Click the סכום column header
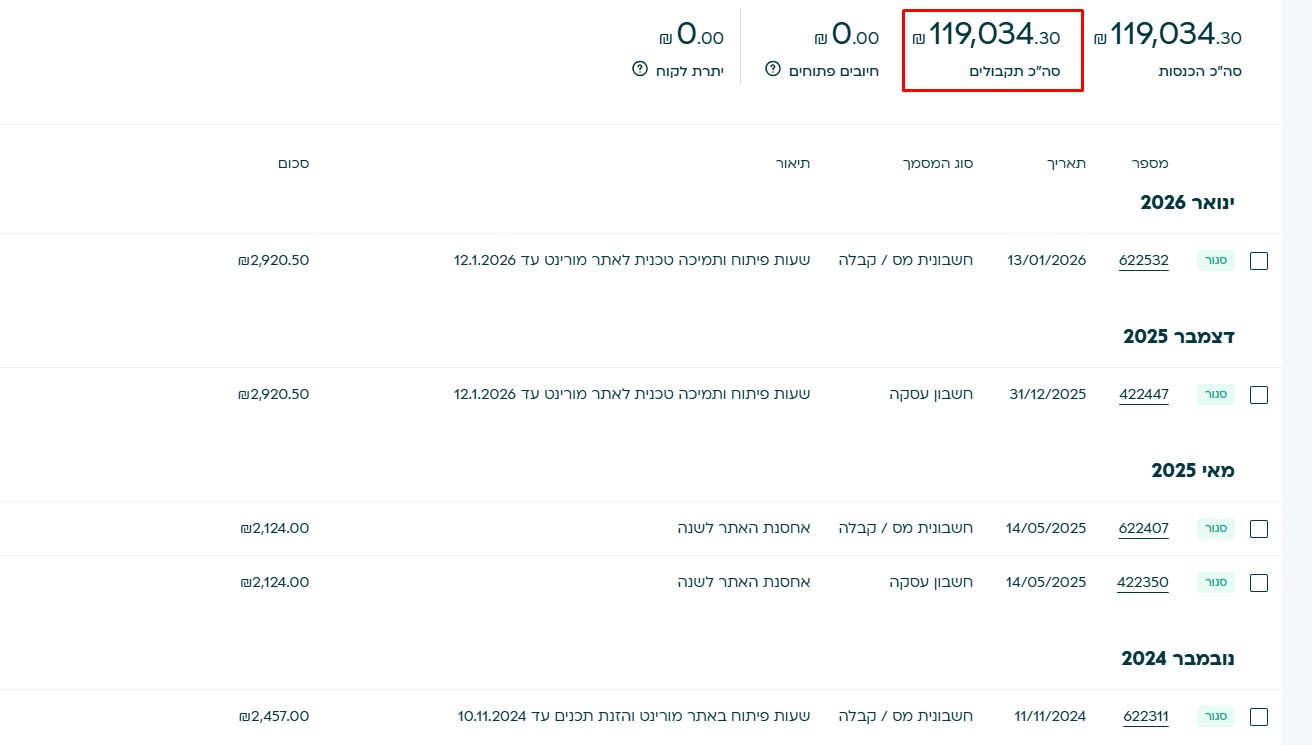This screenshot has height=745, width=1312. (x=293, y=163)
